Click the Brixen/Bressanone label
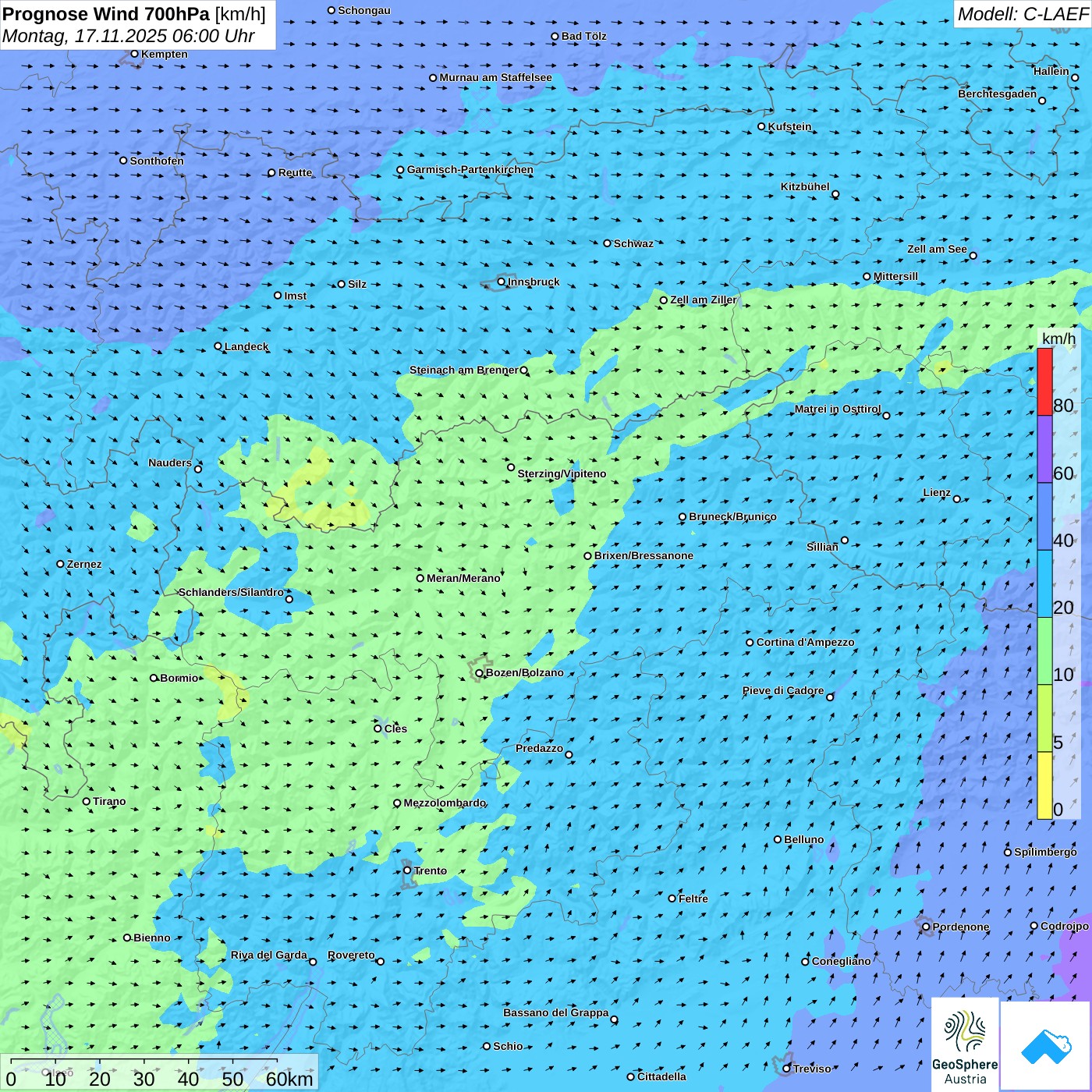1092x1092 pixels. (643, 555)
